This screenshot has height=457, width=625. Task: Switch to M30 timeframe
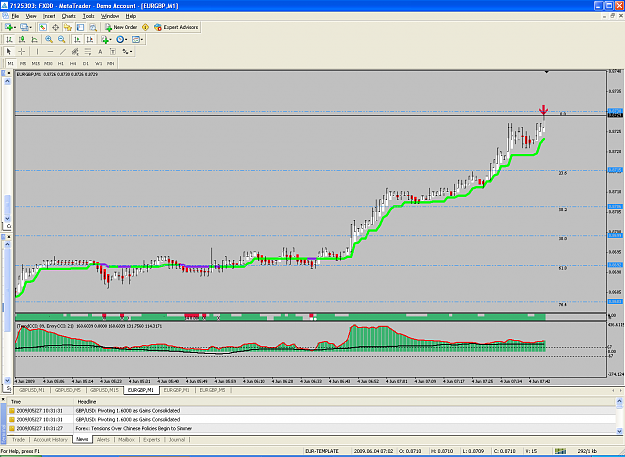pos(48,63)
